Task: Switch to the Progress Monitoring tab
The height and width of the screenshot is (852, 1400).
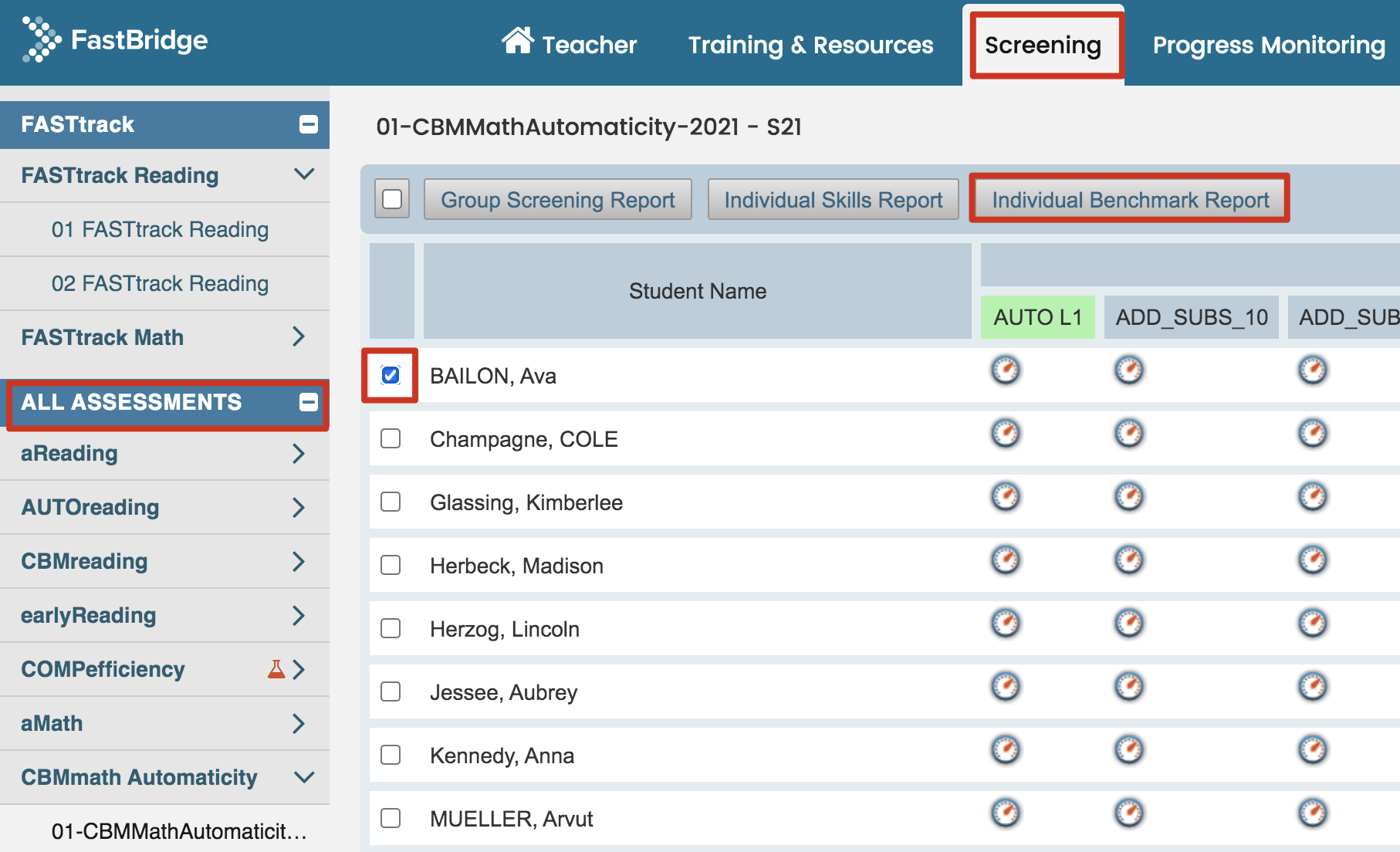Action: (1268, 46)
